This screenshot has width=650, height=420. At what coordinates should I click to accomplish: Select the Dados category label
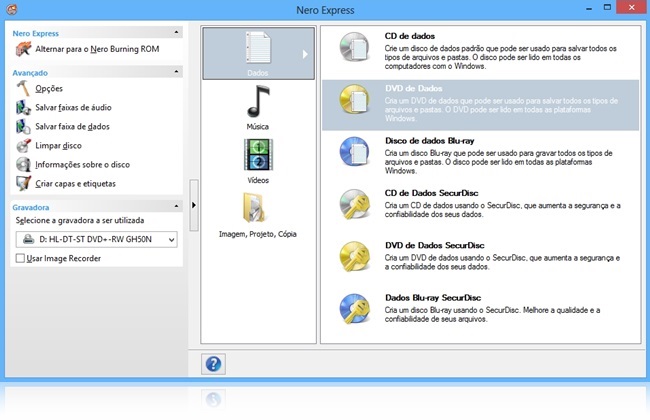click(258, 73)
